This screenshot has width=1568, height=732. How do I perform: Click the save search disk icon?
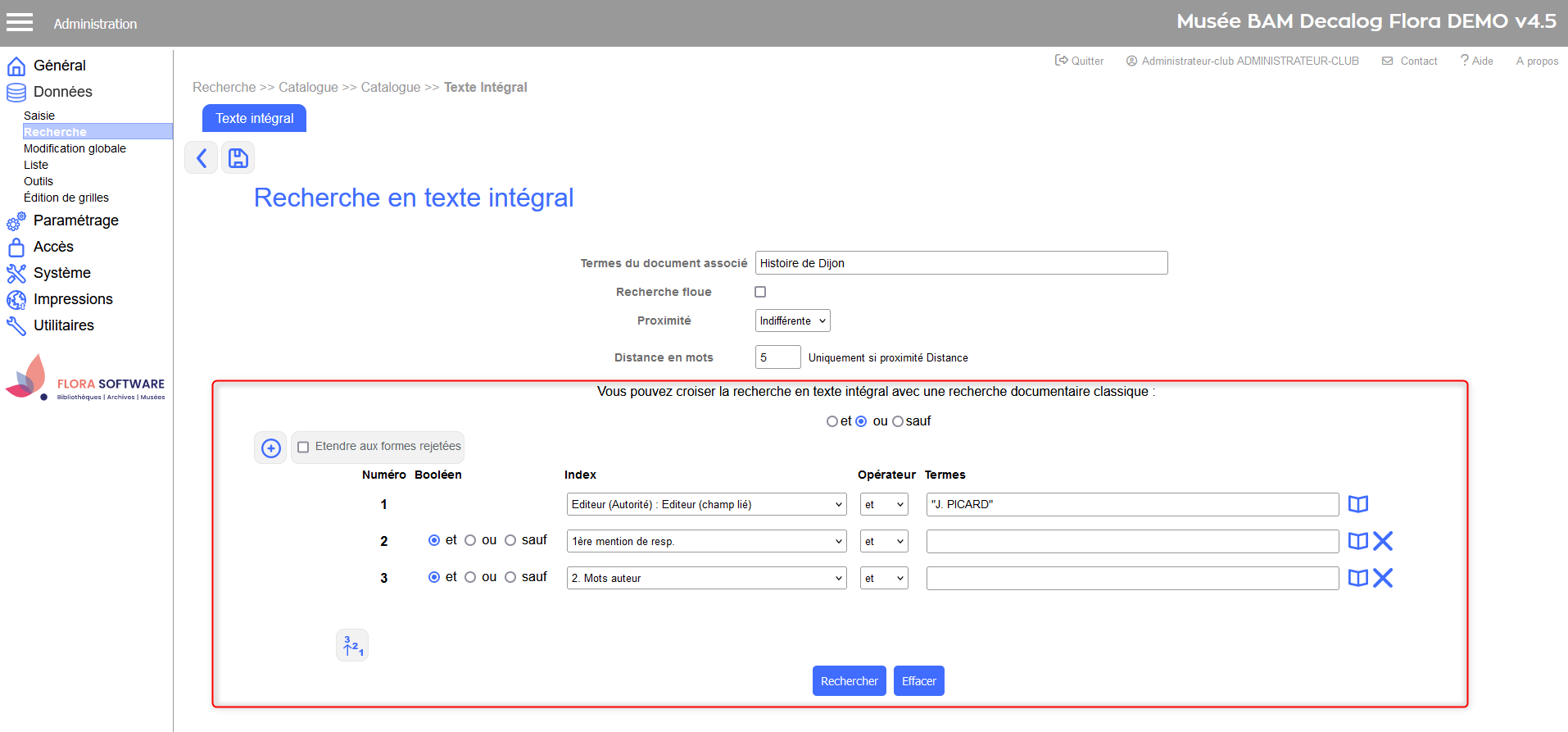click(x=238, y=157)
